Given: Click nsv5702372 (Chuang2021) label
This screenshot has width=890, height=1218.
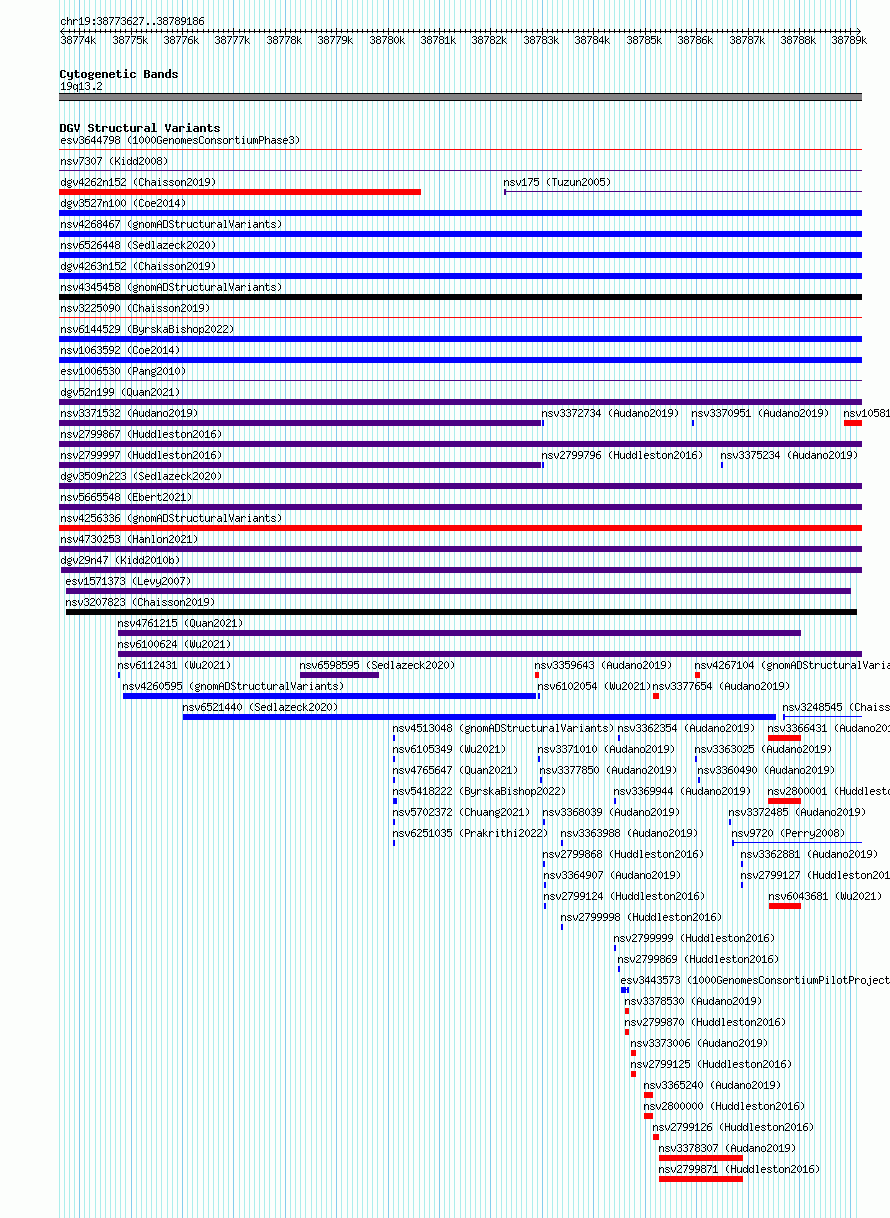Looking at the screenshot, I should point(461,812).
